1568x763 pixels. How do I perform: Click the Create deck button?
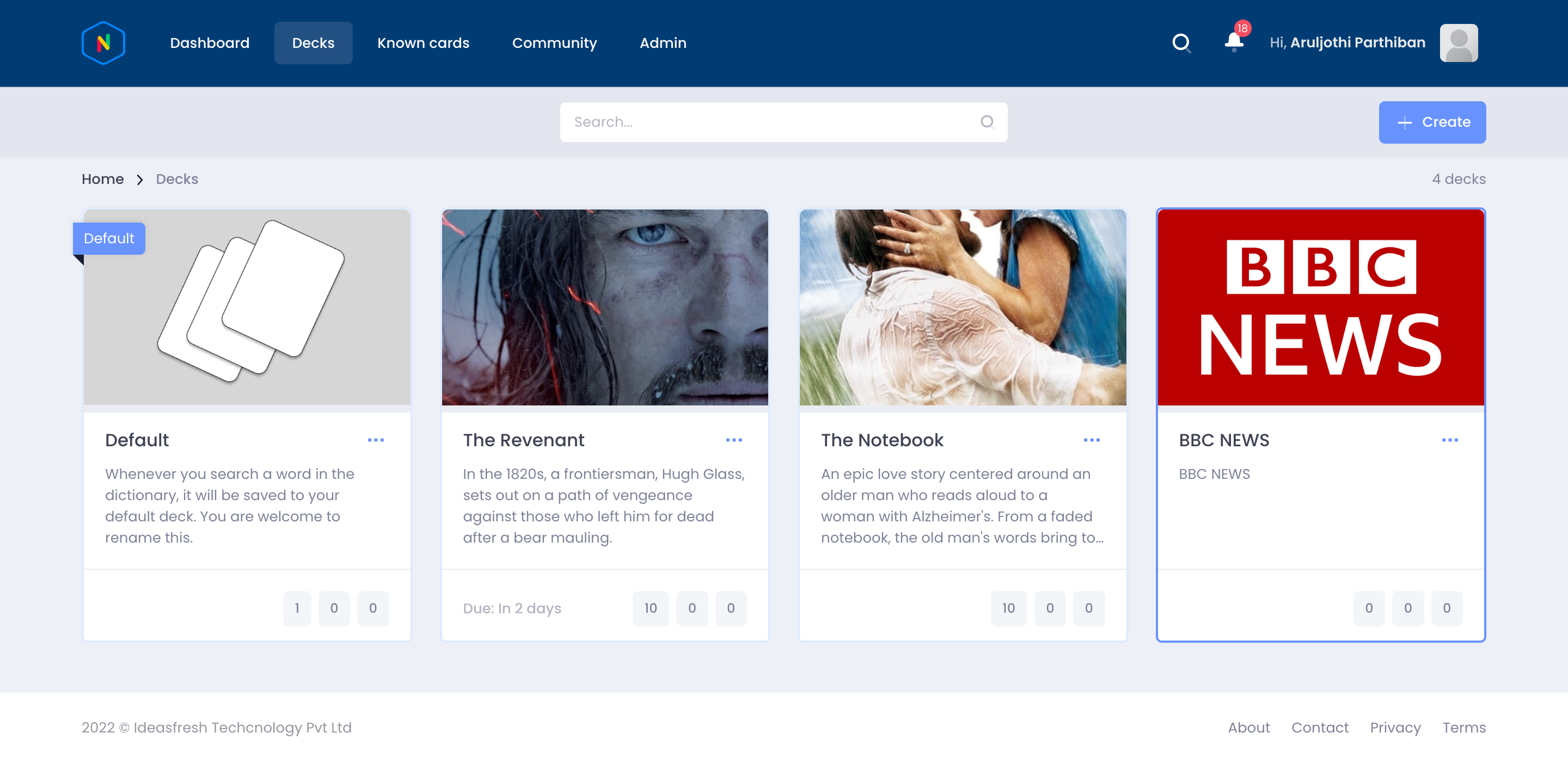1432,122
